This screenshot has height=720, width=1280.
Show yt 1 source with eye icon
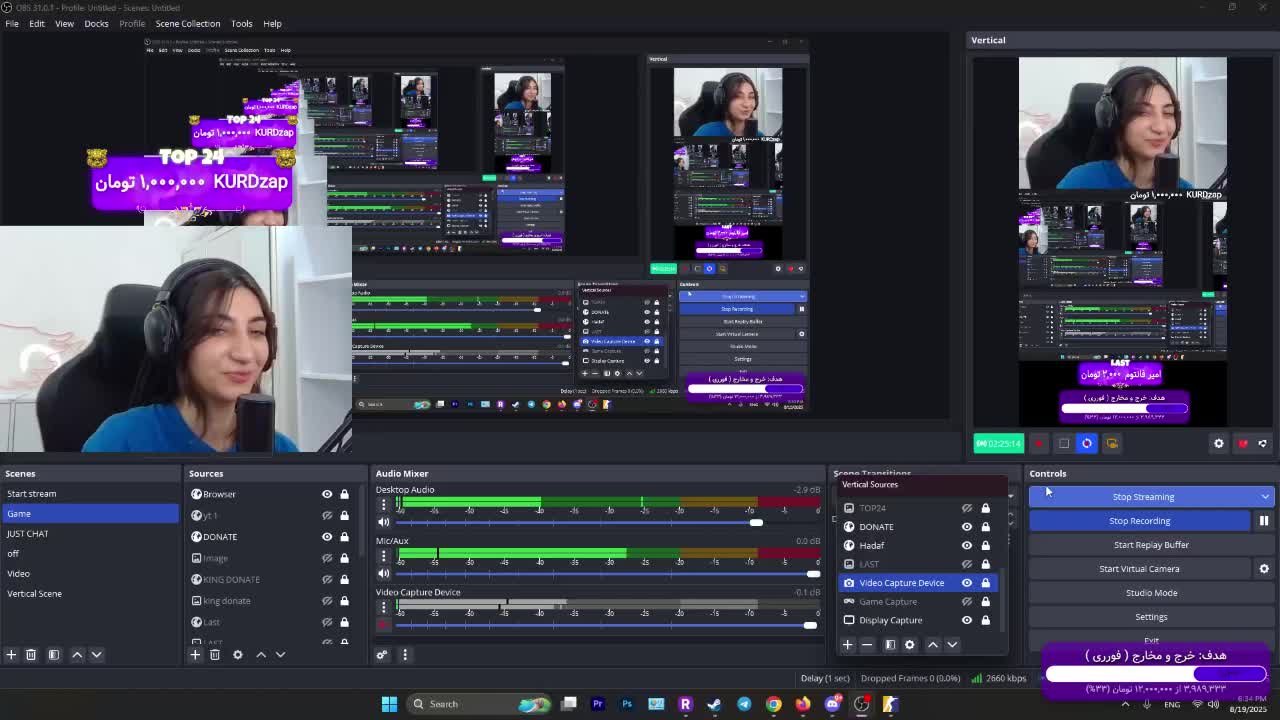(327, 515)
